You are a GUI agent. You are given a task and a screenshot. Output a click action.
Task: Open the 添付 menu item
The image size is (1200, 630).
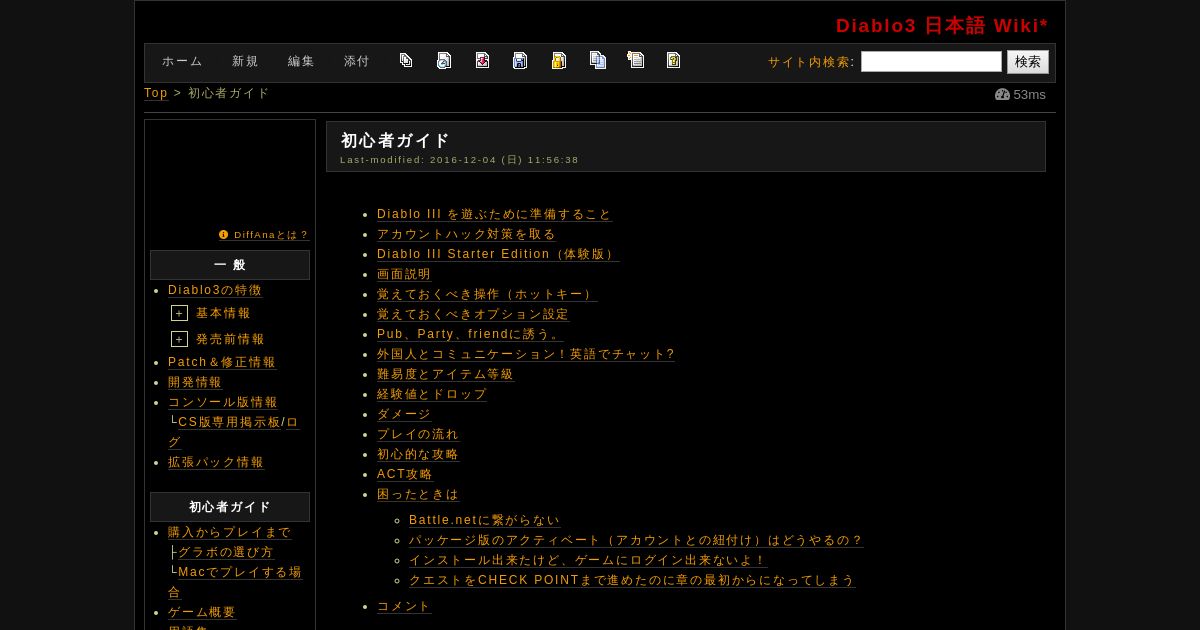[x=357, y=61]
